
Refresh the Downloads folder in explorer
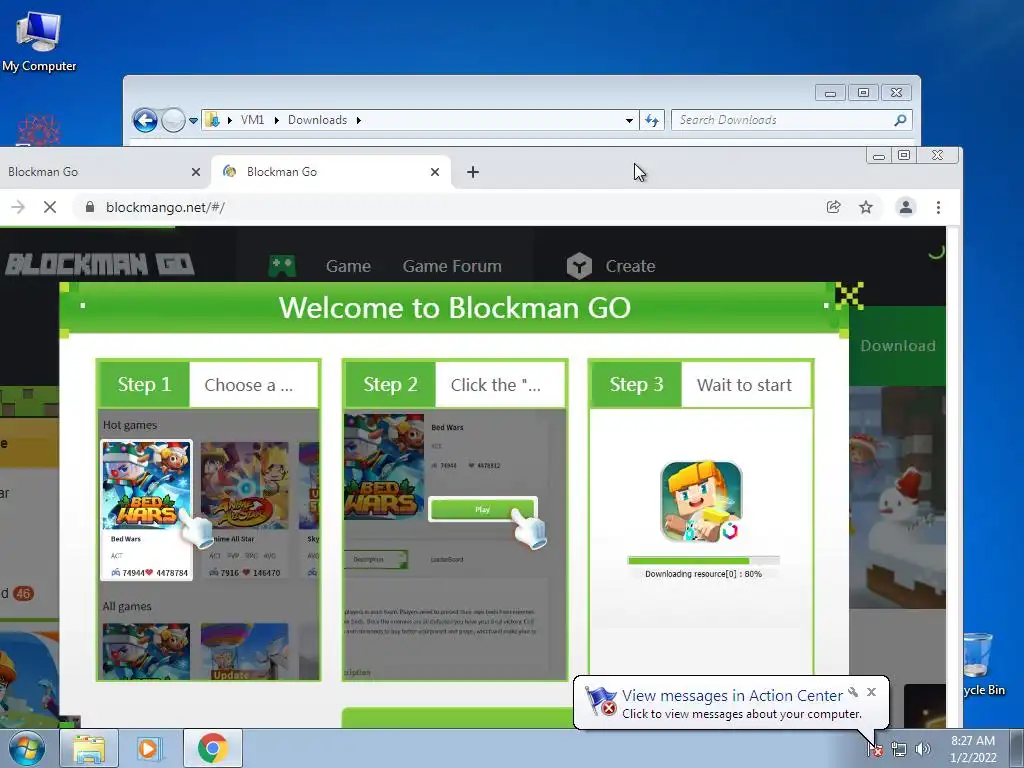(652, 120)
